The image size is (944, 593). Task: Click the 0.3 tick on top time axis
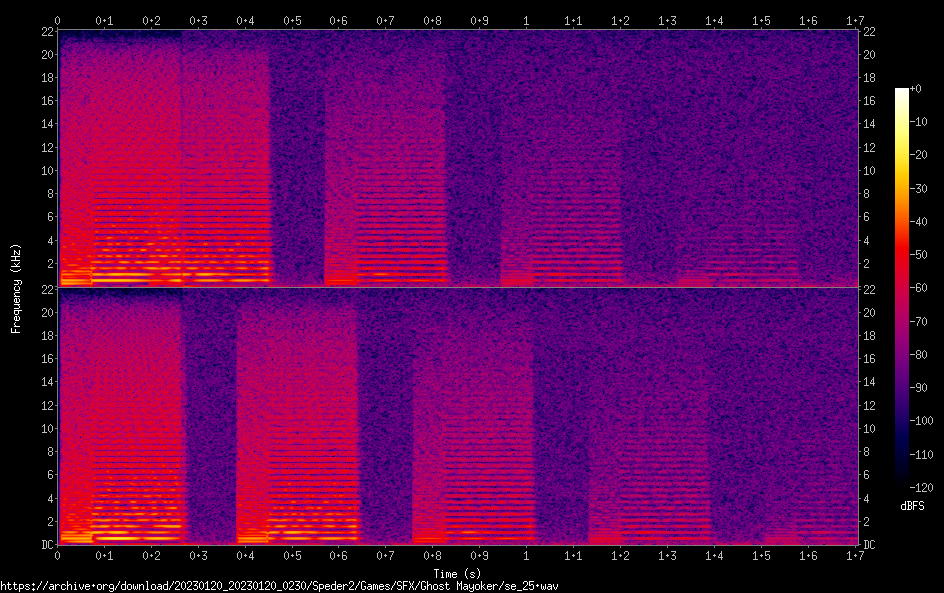tap(198, 20)
